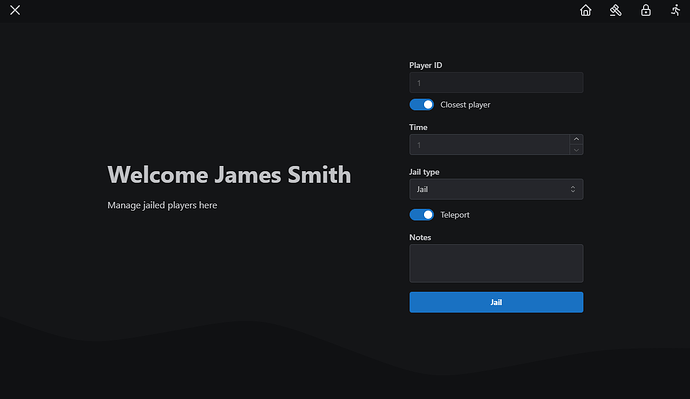Screen dimensions: 690x399
Task: Open the padlock jailed players icon
Action: [x=646, y=10]
